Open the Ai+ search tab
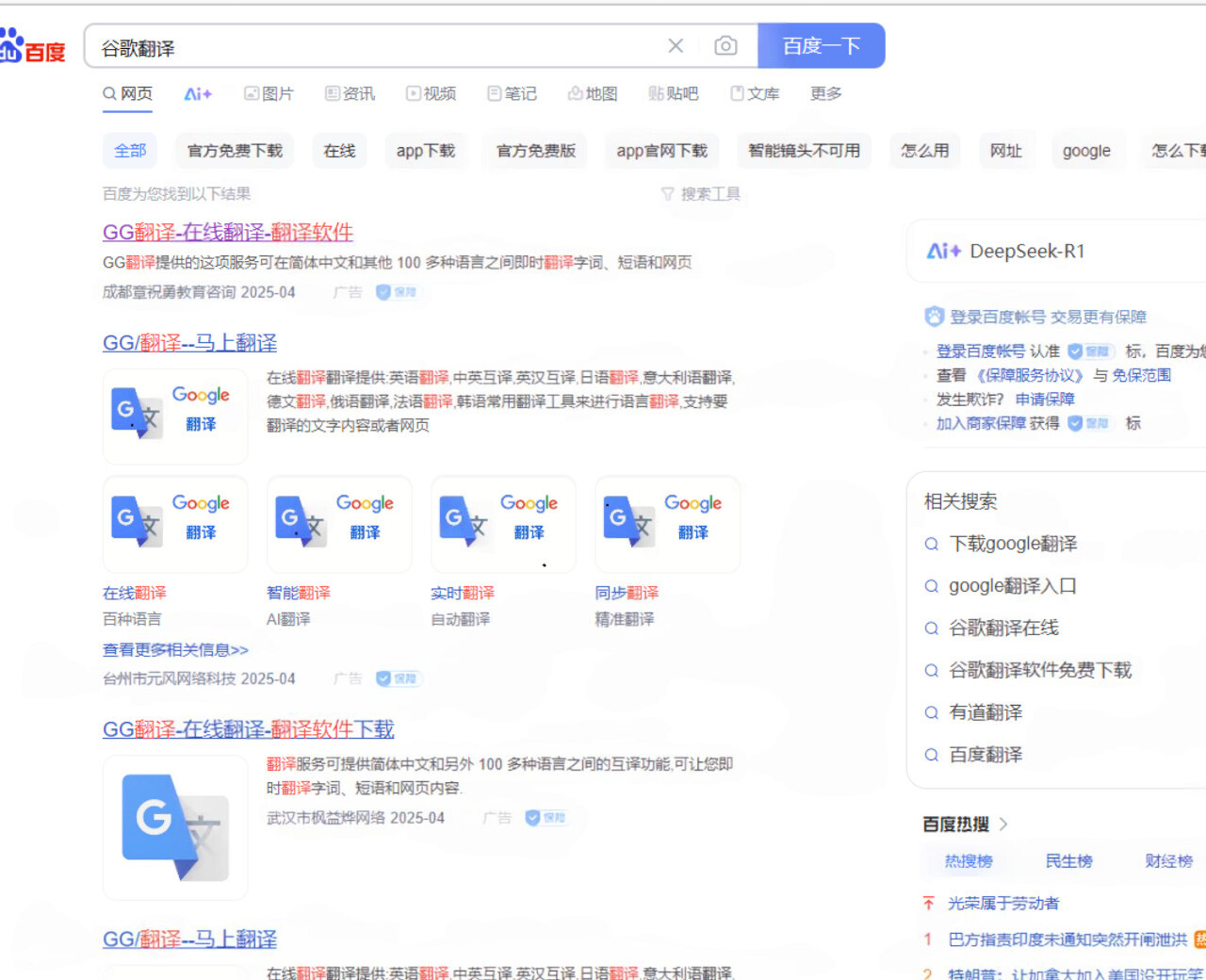 (x=198, y=93)
